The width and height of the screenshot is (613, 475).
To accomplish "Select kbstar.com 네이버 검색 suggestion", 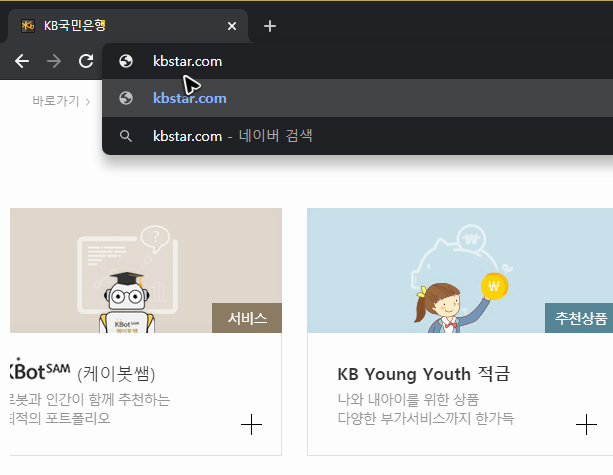I will [x=357, y=136].
